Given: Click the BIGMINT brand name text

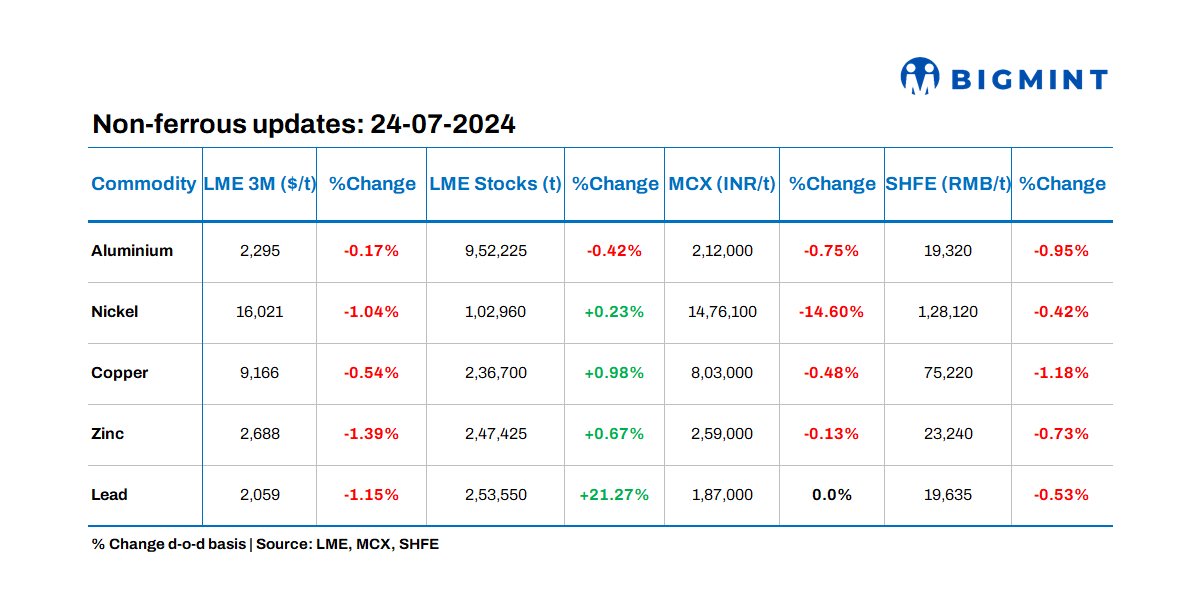Looking at the screenshot, I should click(x=1029, y=80).
